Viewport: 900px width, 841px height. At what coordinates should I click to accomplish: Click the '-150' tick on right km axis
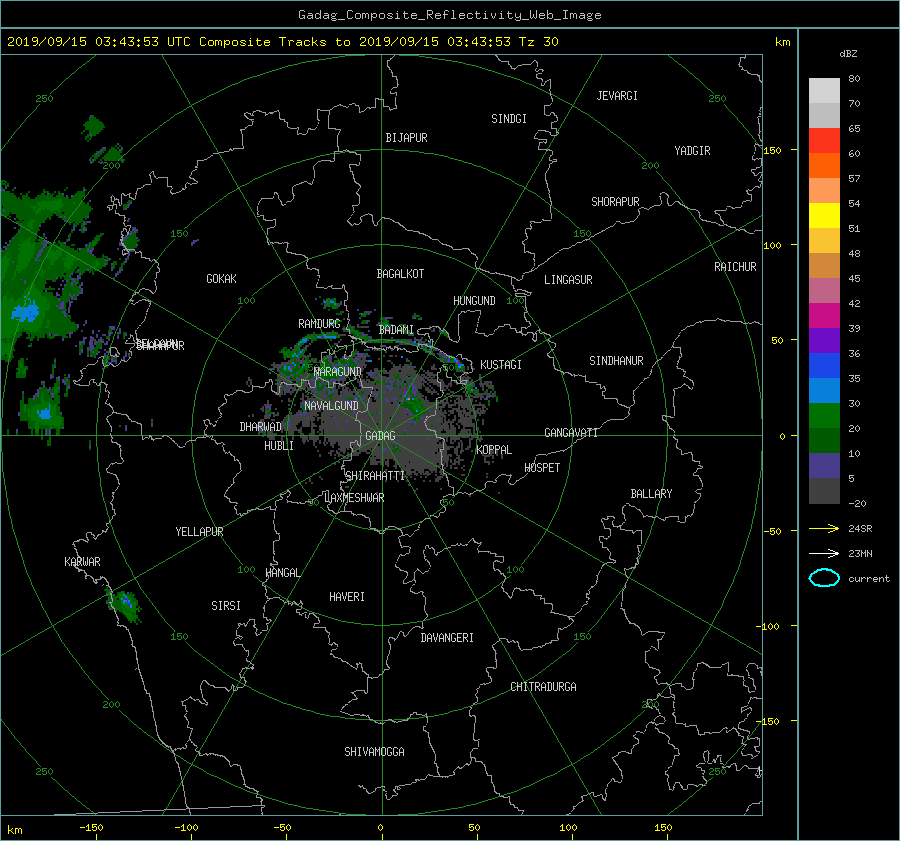[x=769, y=721]
